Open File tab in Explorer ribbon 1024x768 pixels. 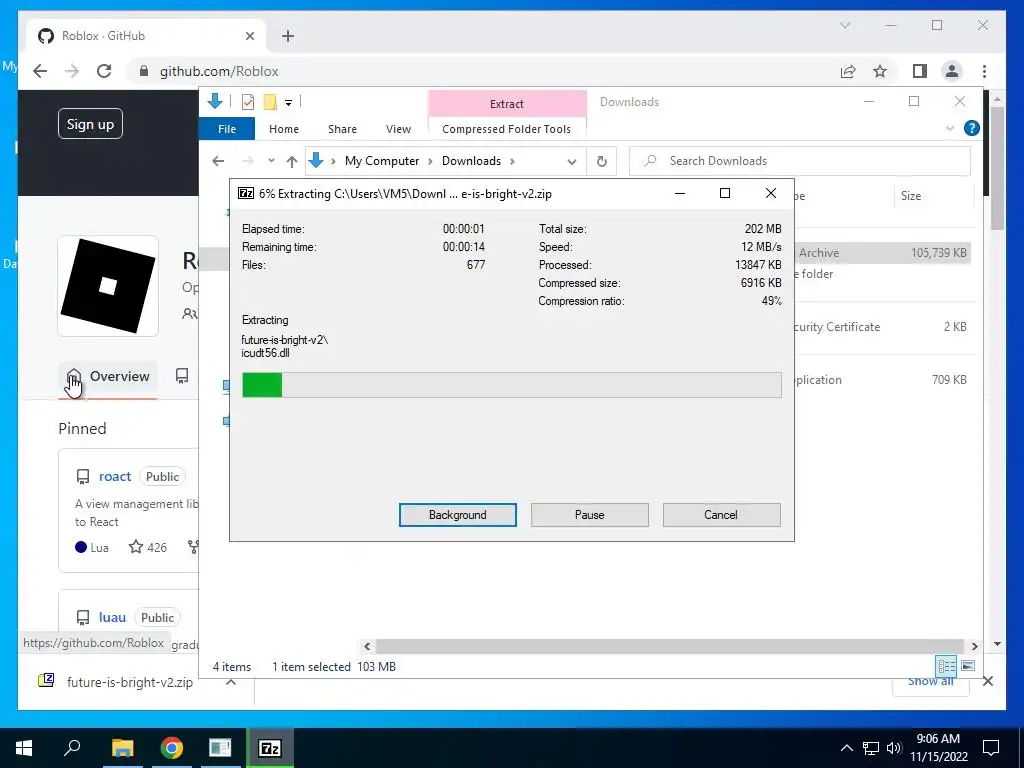pos(227,129)
